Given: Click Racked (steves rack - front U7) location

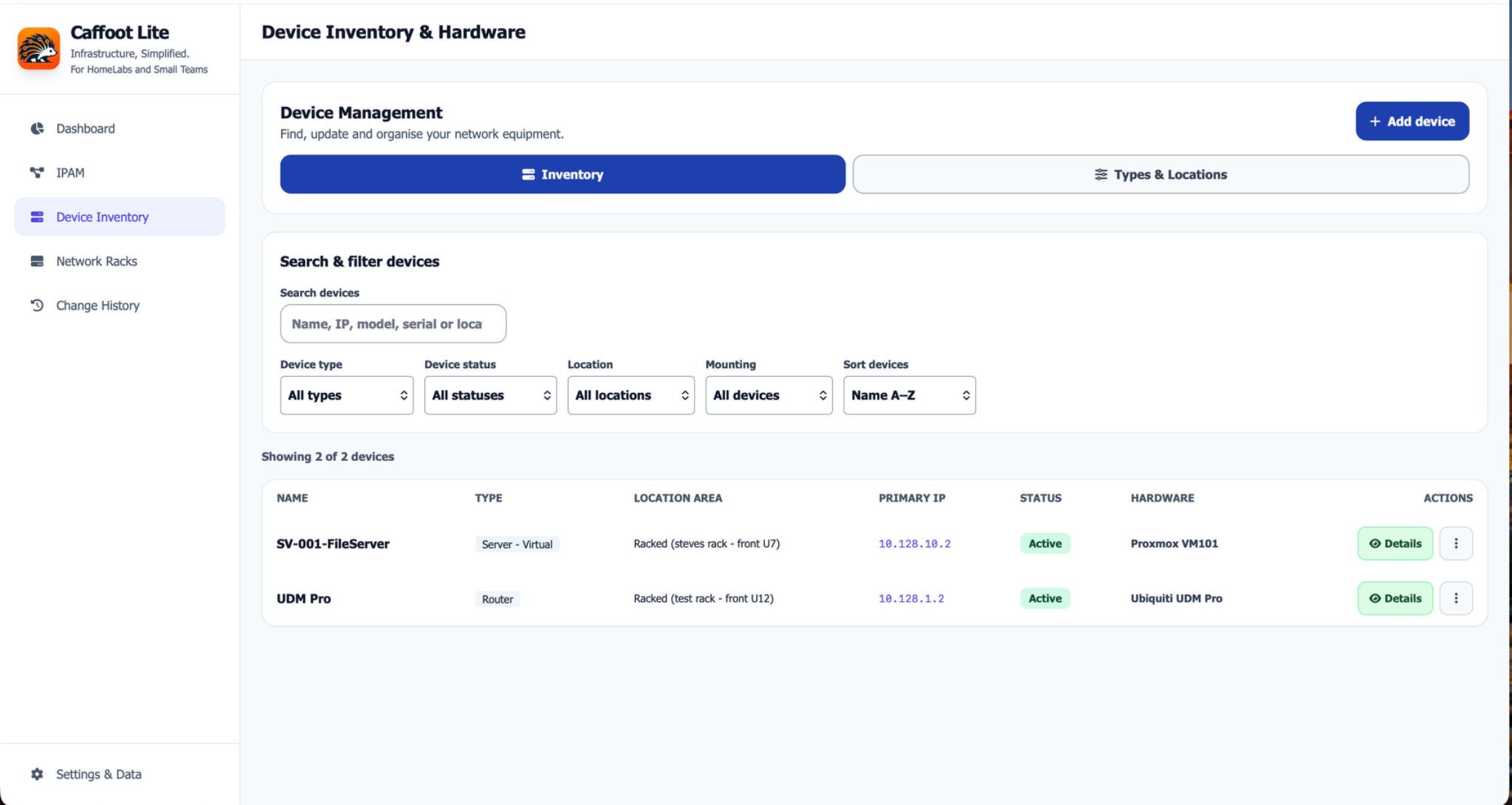Looking at the screenshot, I should coord(707,544).
